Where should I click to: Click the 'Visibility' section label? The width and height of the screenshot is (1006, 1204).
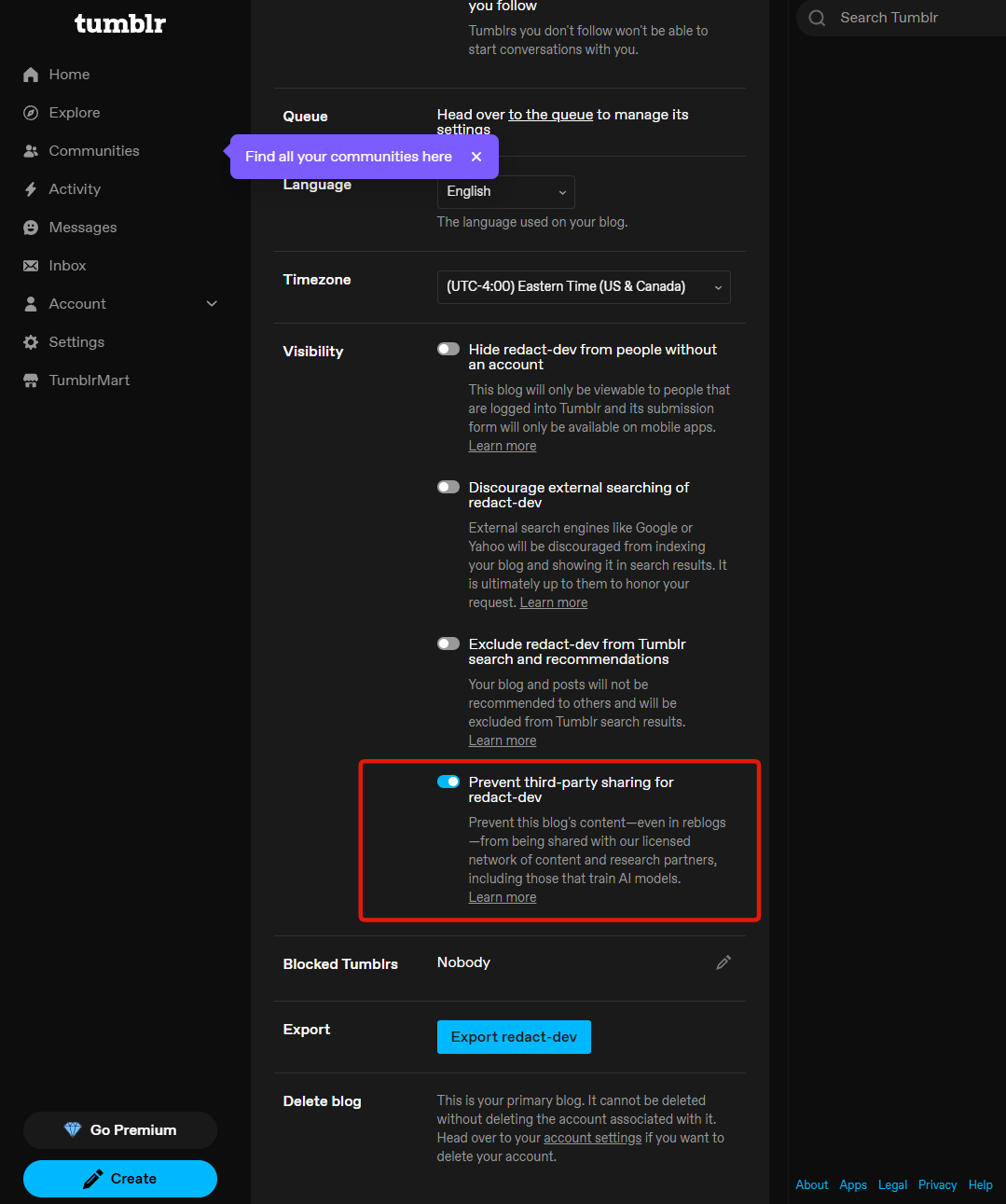click(313, 352)
